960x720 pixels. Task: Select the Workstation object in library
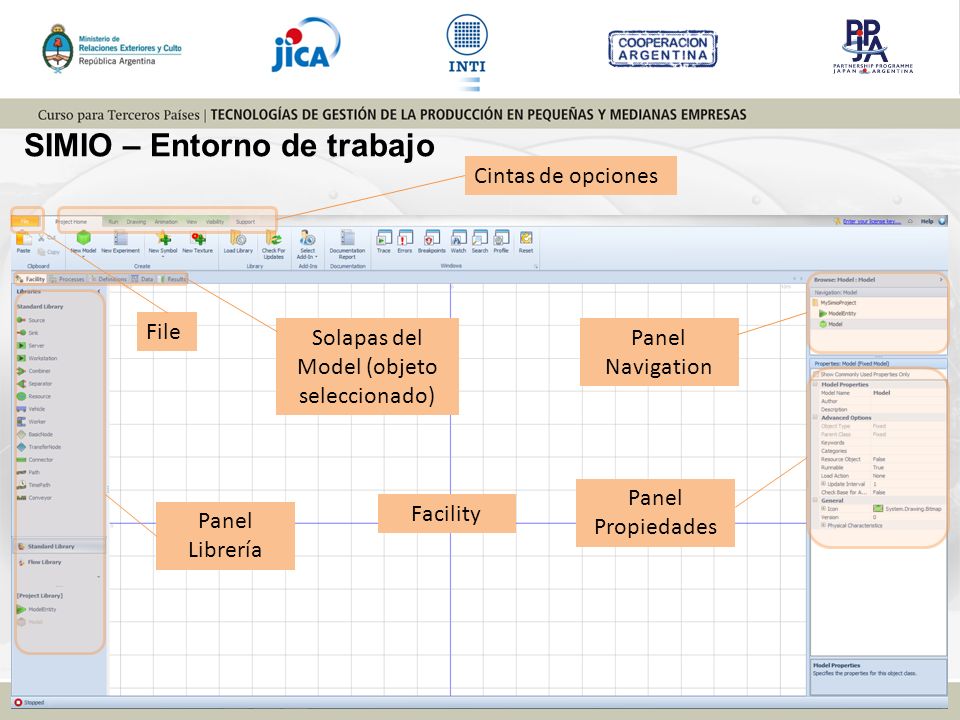pos(37,358)
